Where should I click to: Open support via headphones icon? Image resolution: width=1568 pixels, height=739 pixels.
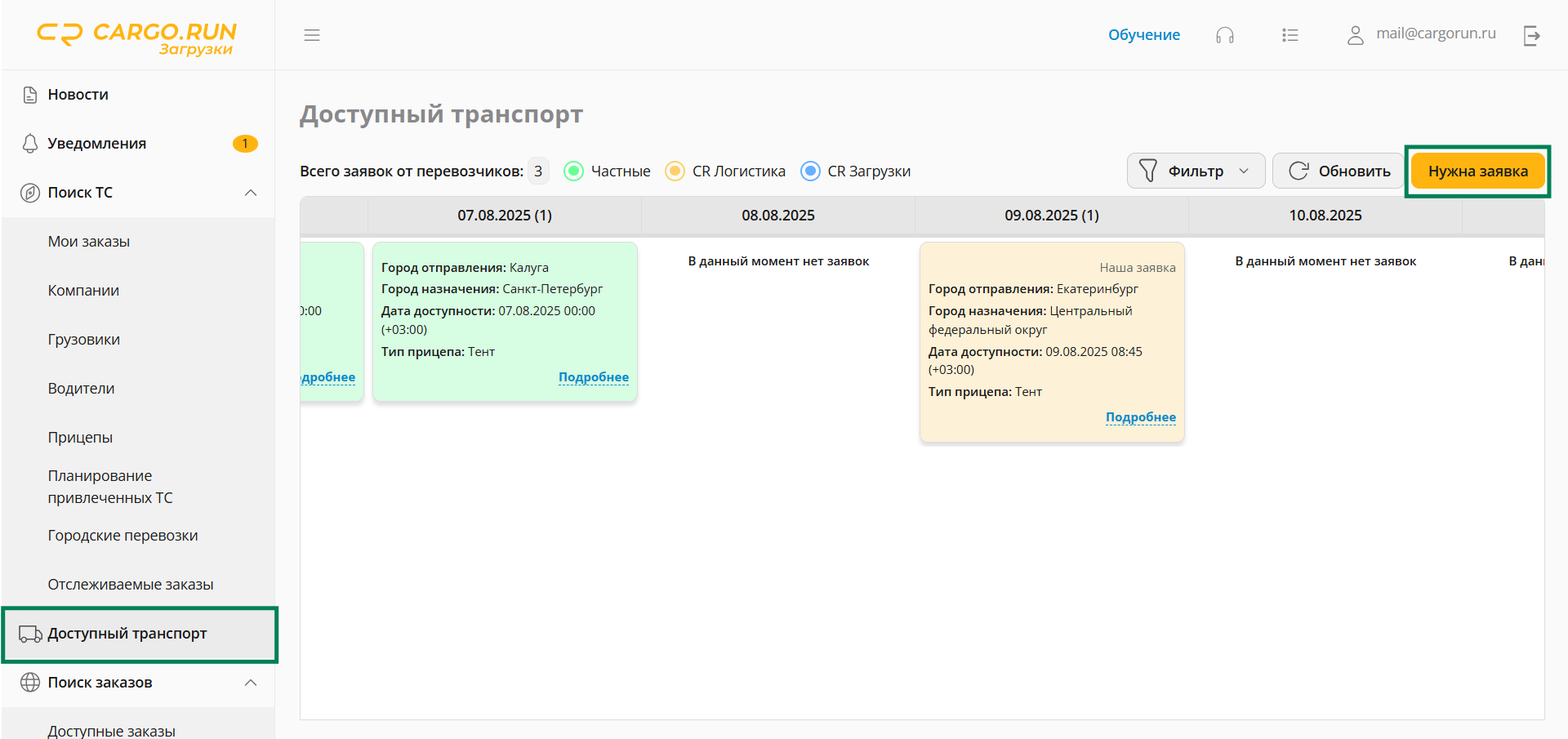click(x=1224, y=35)
